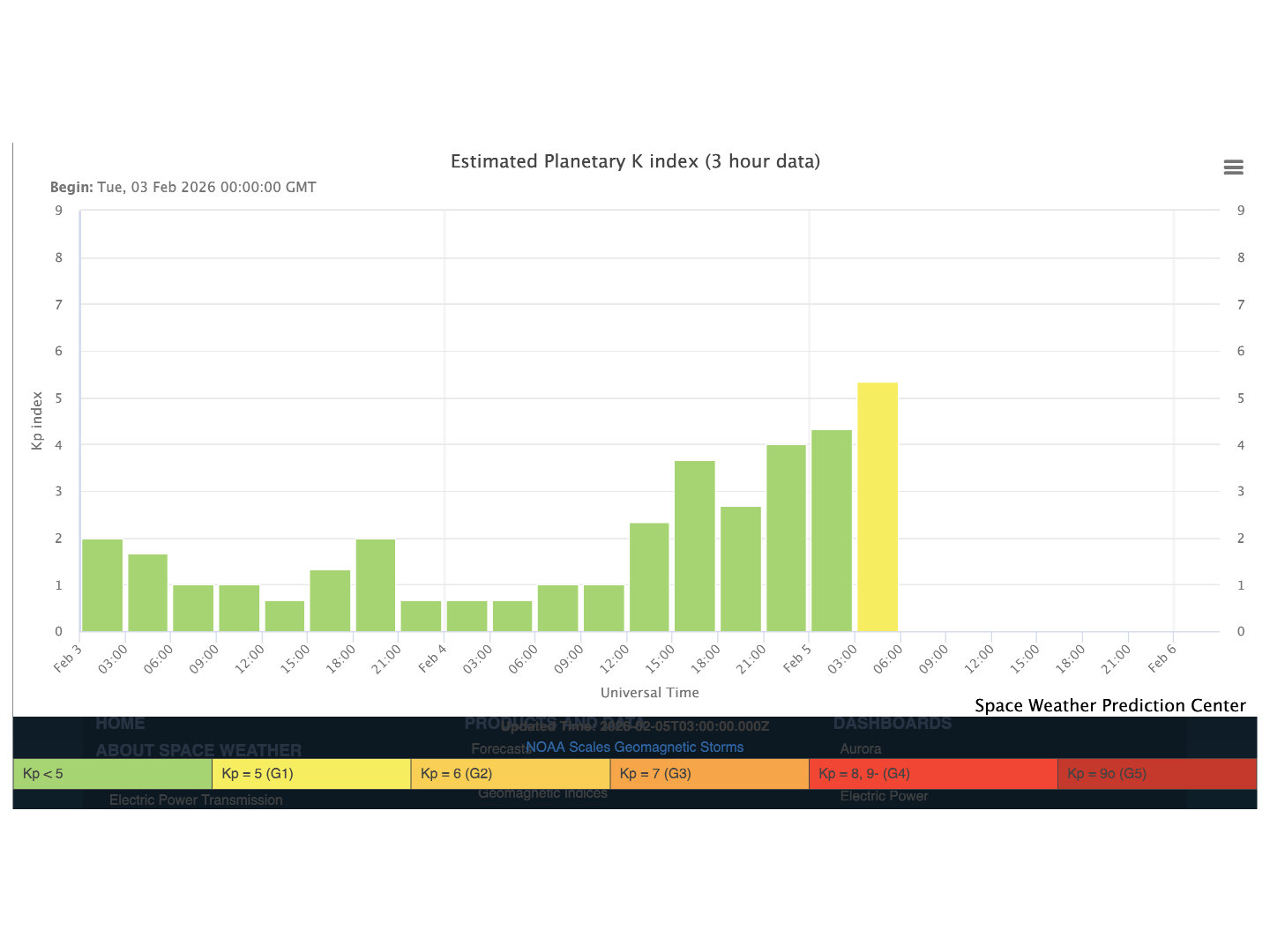Image resolution: width=1270 pixels, height=952 pixels.
Task: Click the Space Weather Prediction Center credit
Action: click(1109, 705)
